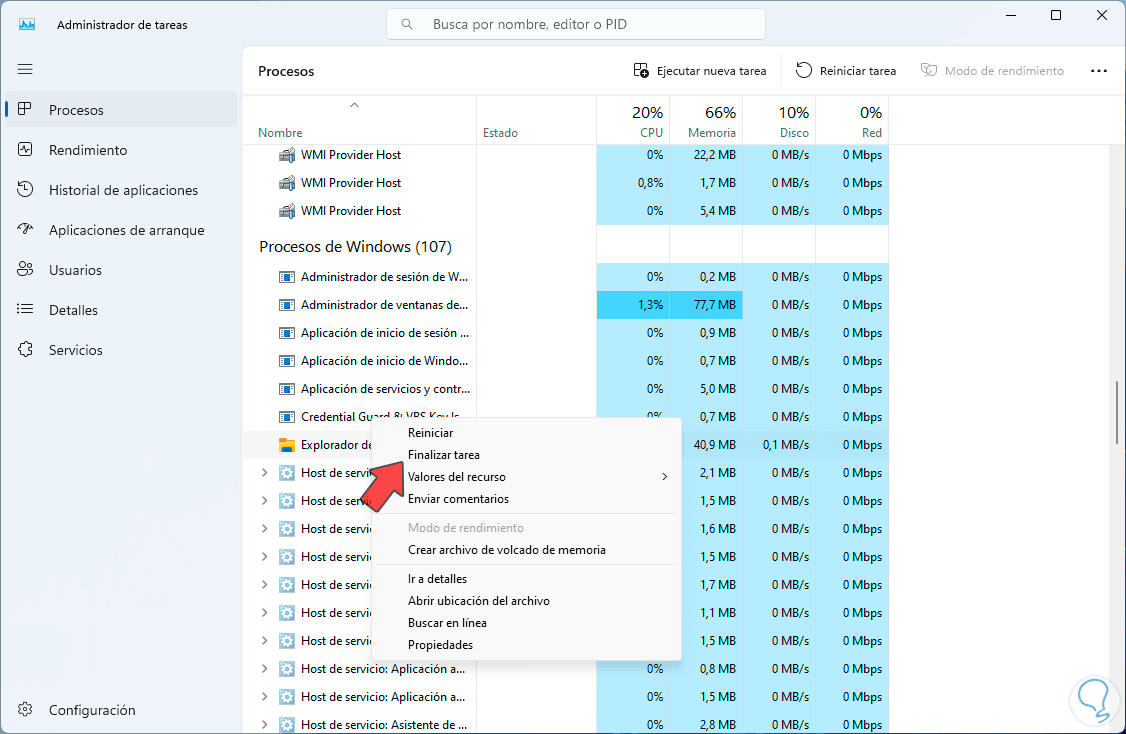Screen dimensions: 1126x734
Task: Click the search magnifier icon
Action: click(x=407, y=24)
